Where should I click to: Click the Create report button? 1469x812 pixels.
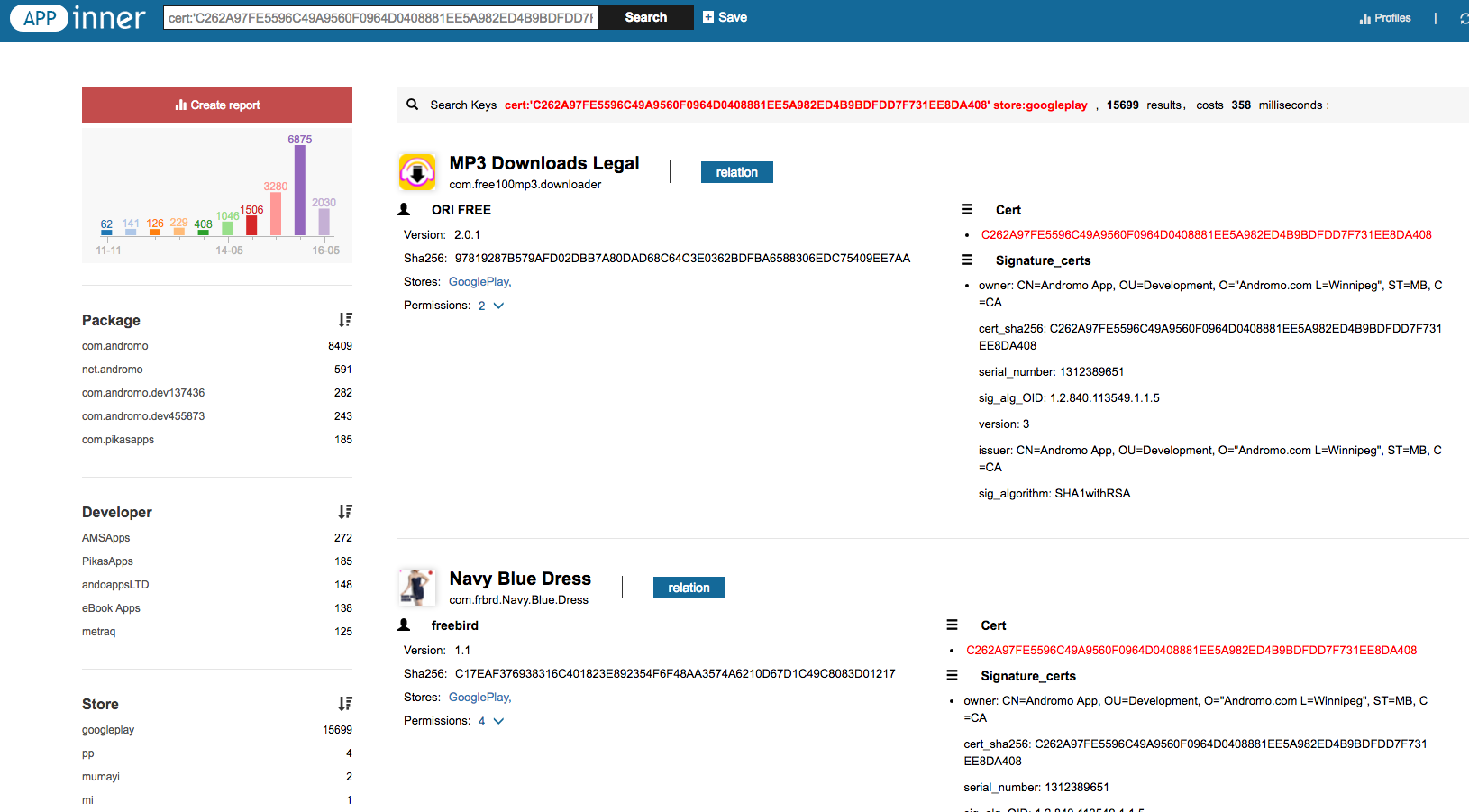coord(217,105)
